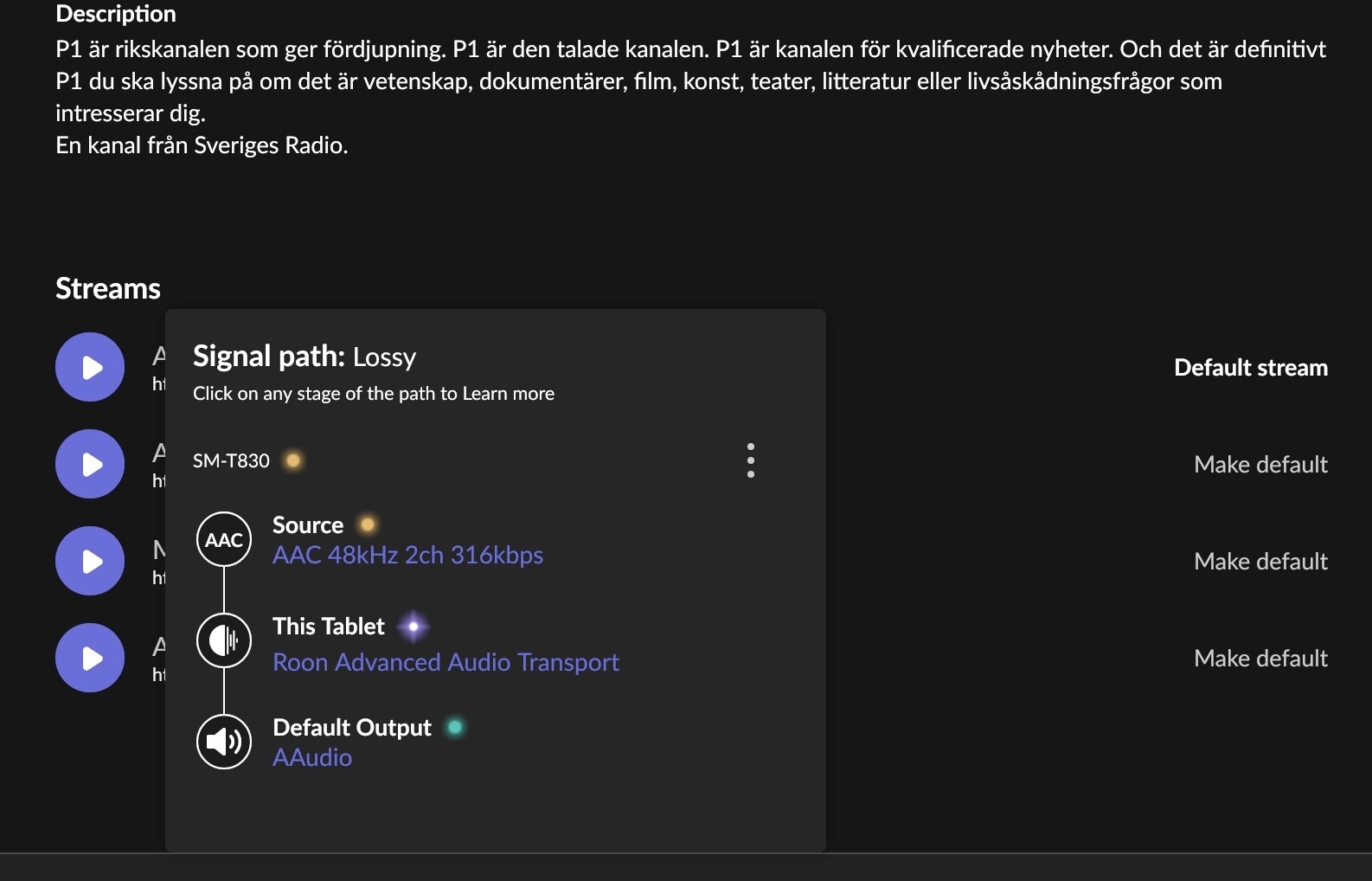Make the second stream the default
Viewport: 1372px width, 881px height.
pyautogui.click(x=1260, y=465)
